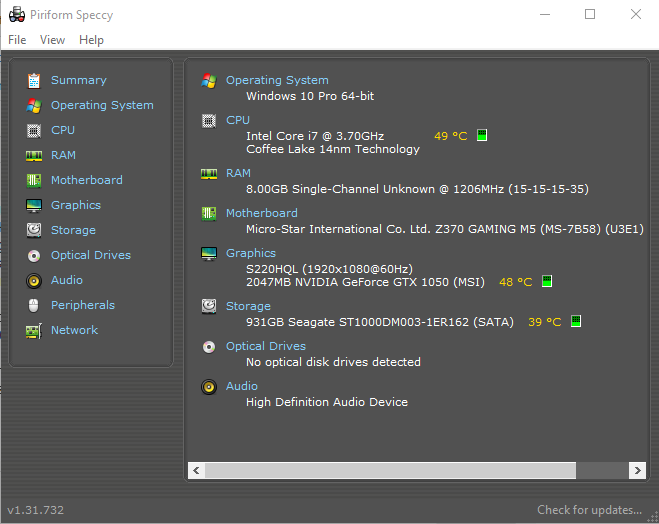This screenshot has height=524, width=659.
Task: Click the scroll right arrow
Action: (637, 470)
